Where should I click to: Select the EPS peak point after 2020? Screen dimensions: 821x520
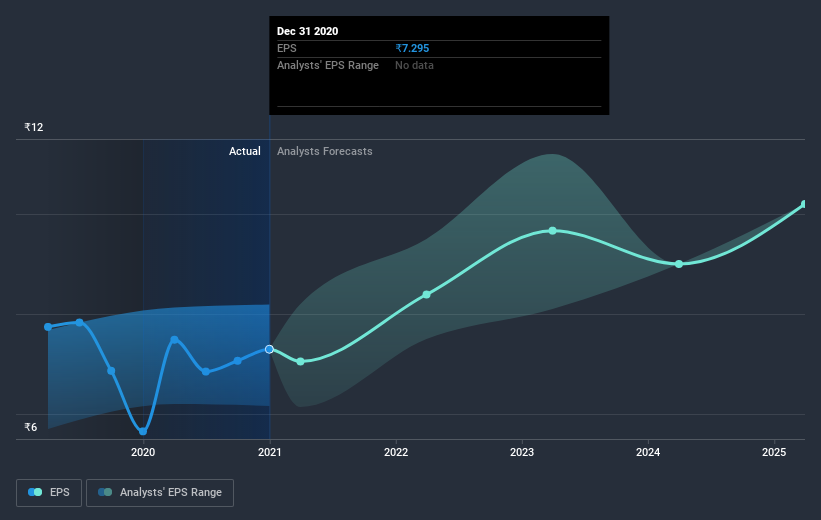(x=174, y=340)
